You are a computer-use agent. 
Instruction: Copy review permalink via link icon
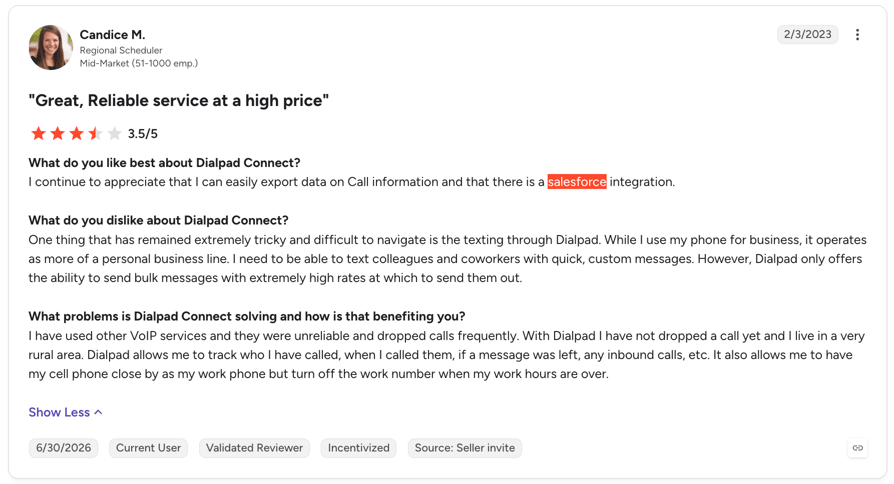click(x=858, y=448)
